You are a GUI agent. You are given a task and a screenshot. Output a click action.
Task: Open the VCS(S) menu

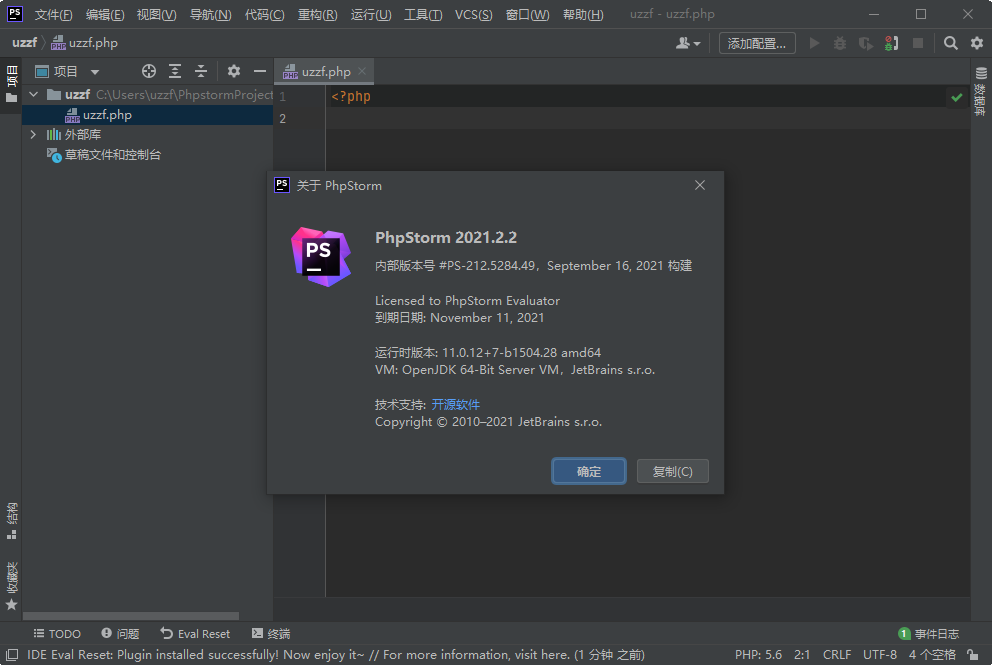pos(473,15)
